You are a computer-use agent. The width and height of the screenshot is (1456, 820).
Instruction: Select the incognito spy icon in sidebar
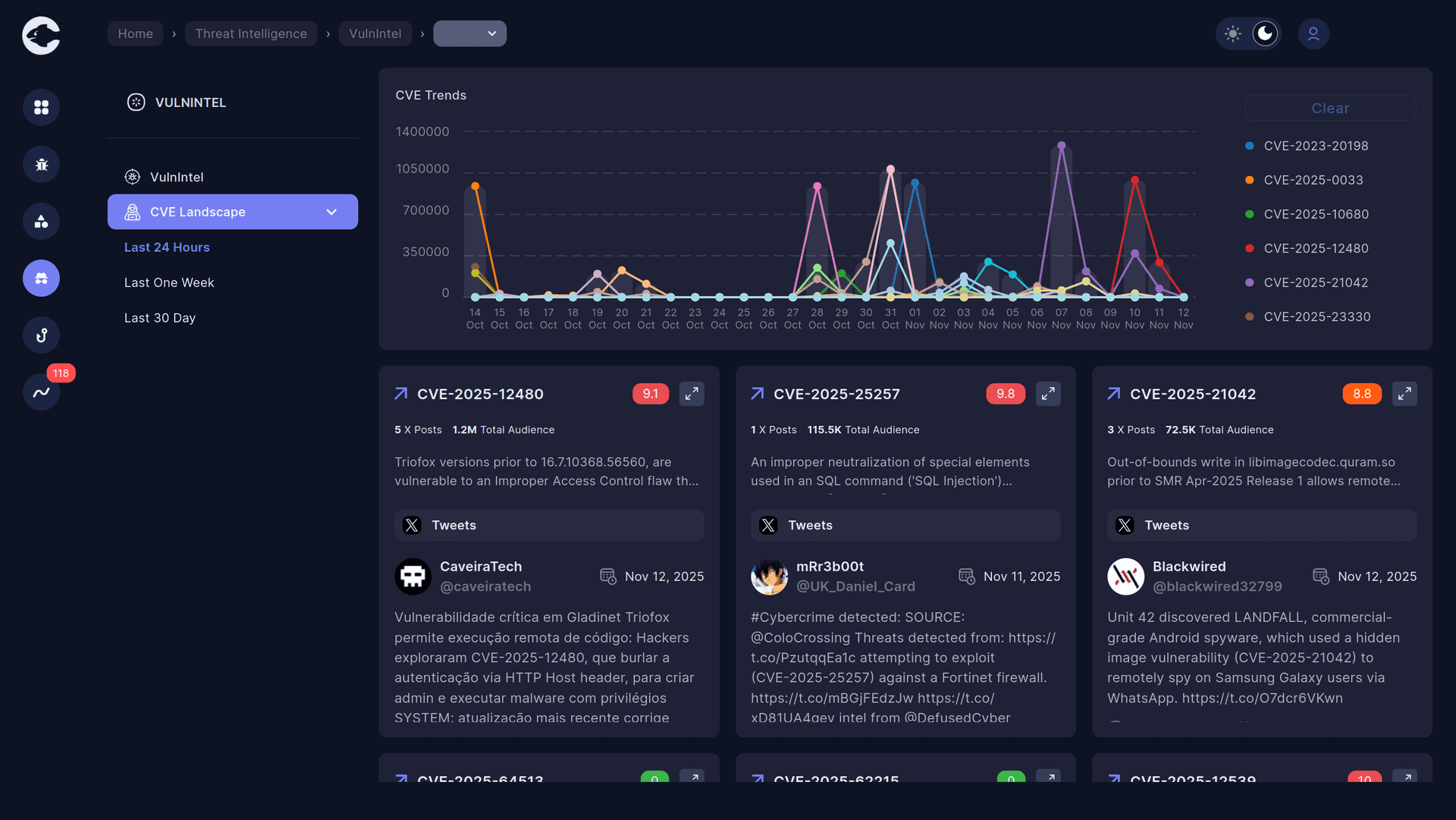coord(41,278)
